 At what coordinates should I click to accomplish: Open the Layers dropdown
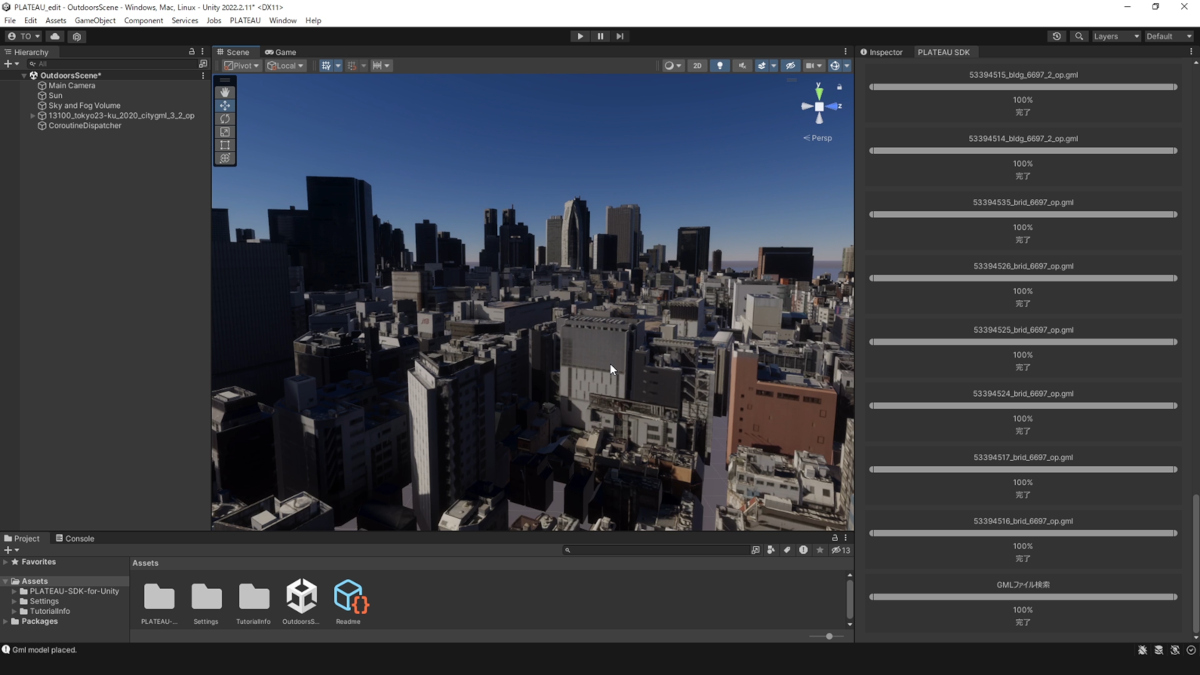pyautogui.click(x=1116, y=36)
